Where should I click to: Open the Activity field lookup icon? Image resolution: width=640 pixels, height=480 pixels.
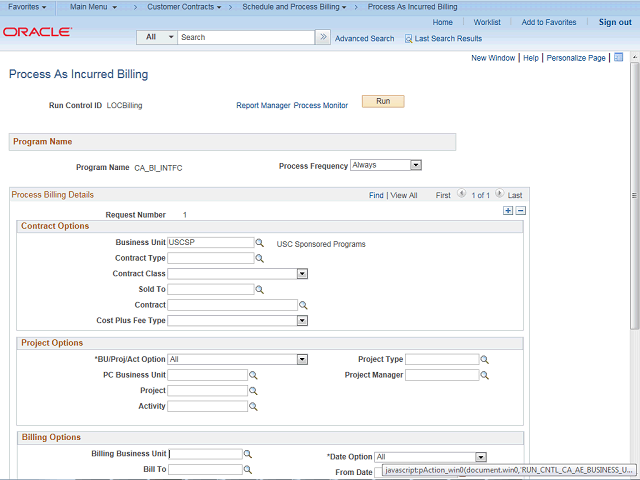click(253, 407)
